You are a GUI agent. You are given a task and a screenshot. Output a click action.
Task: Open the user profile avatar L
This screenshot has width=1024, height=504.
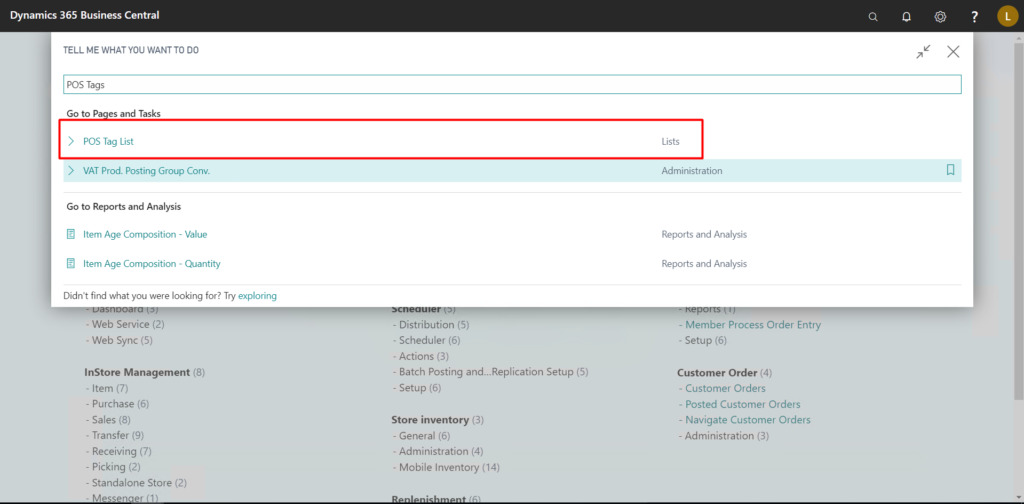(1008, 16)
